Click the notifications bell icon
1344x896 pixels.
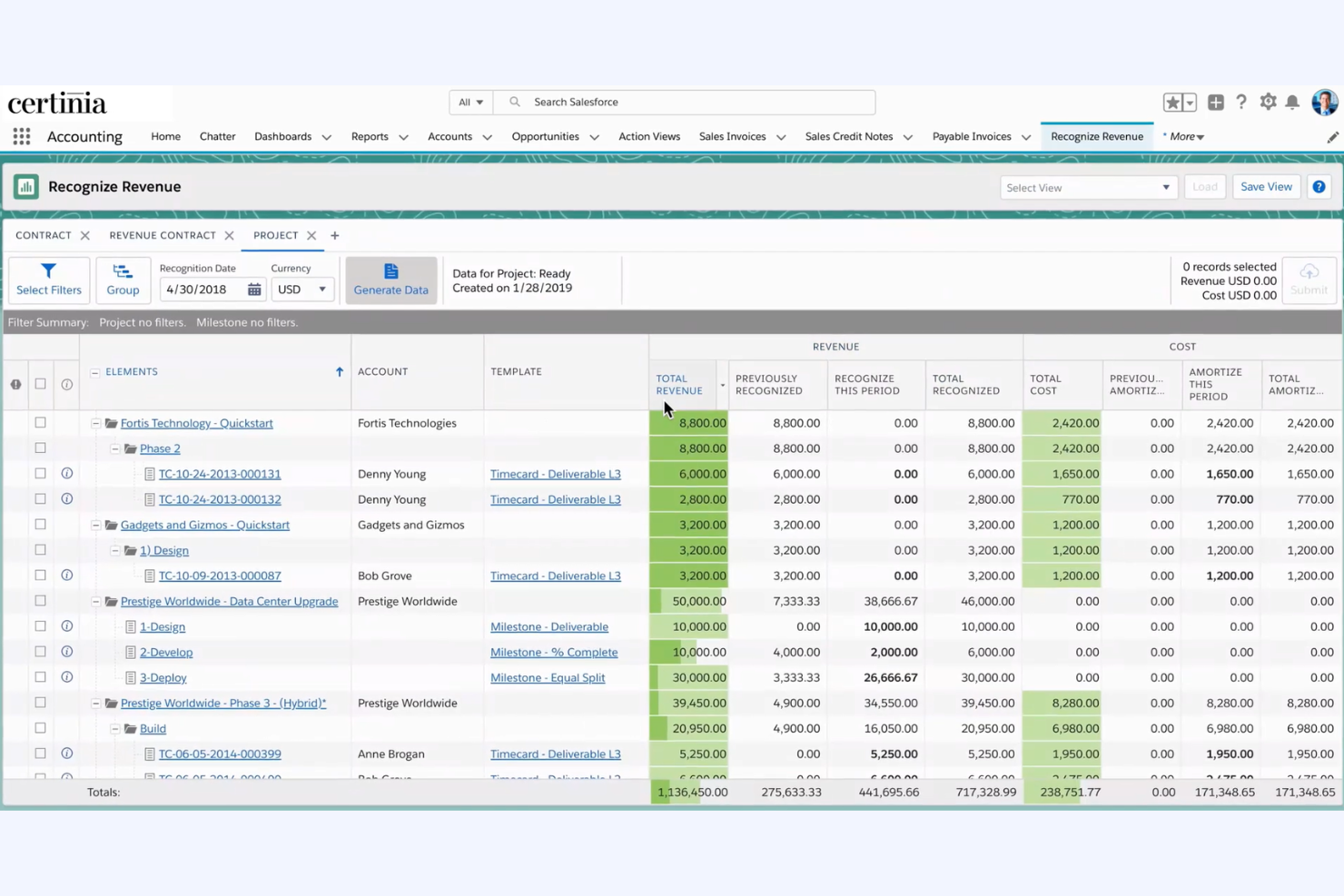click(1293, 102)
